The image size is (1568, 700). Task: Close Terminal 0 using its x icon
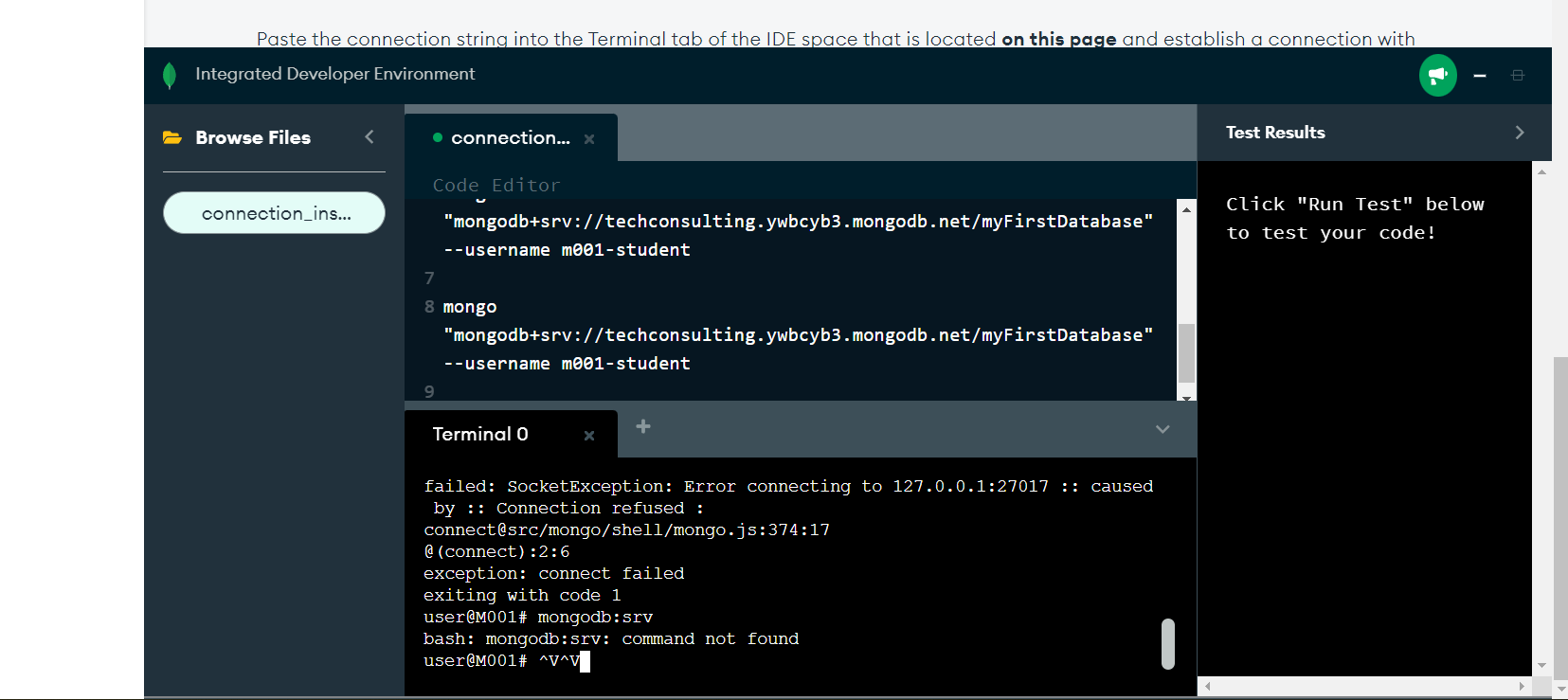(x=589, y=435)
